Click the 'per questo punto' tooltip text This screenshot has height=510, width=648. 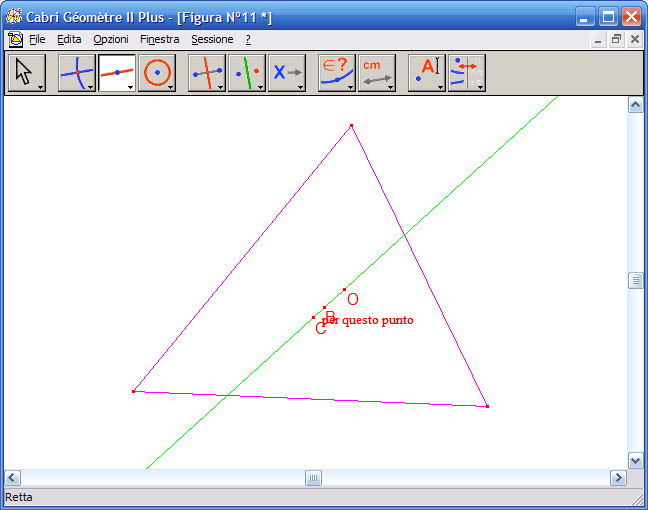pos(367,320)
